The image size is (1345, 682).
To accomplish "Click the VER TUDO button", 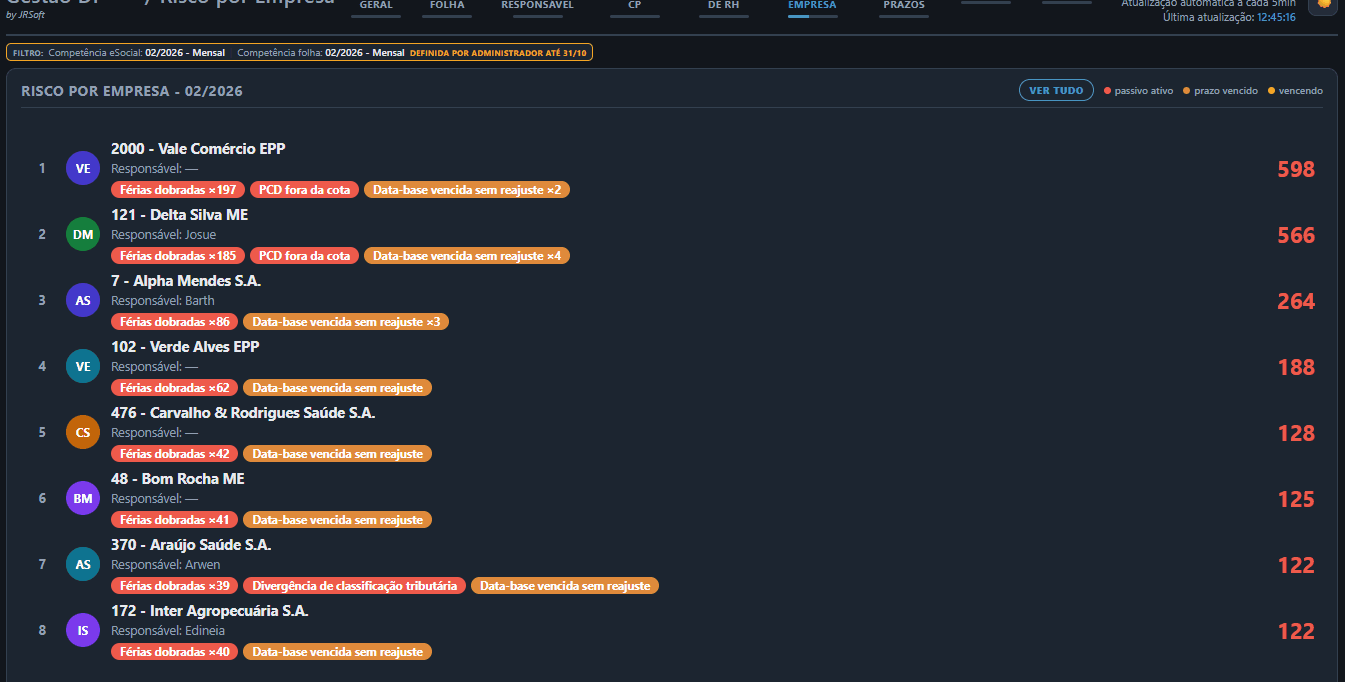I will pos(1056,90).
